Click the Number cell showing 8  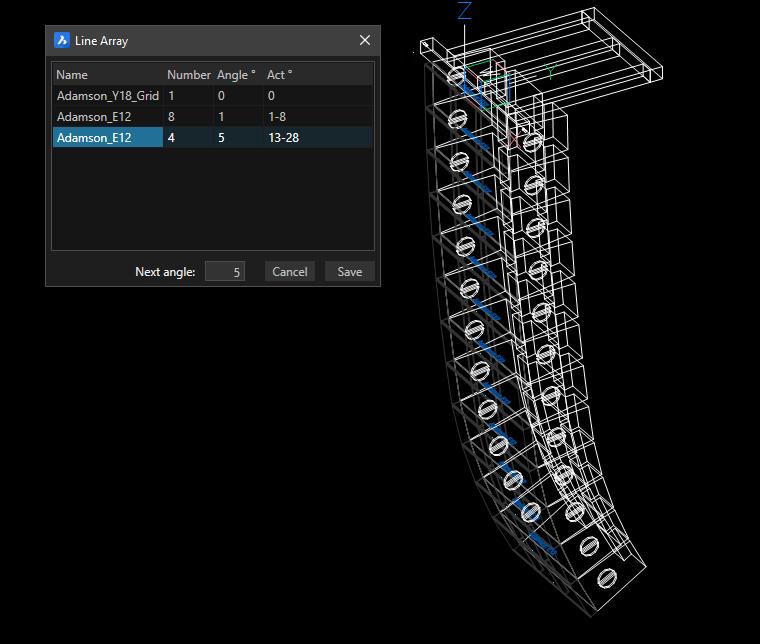coord(172,117)
